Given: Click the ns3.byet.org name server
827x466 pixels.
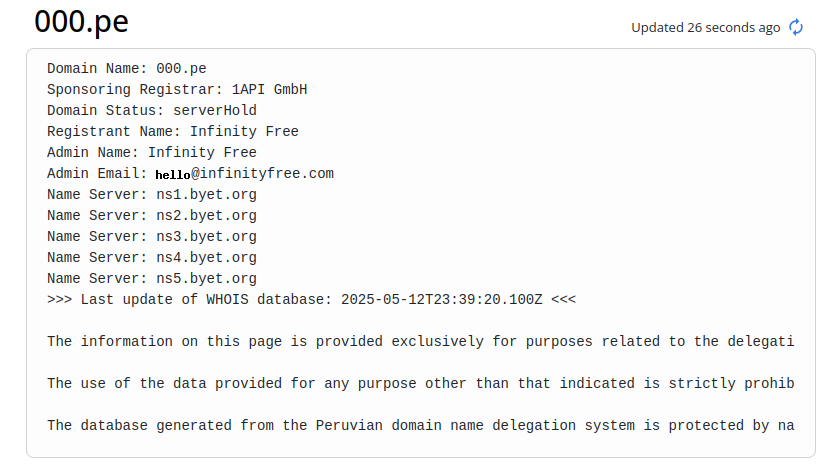Looking at the screenshot, I should tap(206, 237).
